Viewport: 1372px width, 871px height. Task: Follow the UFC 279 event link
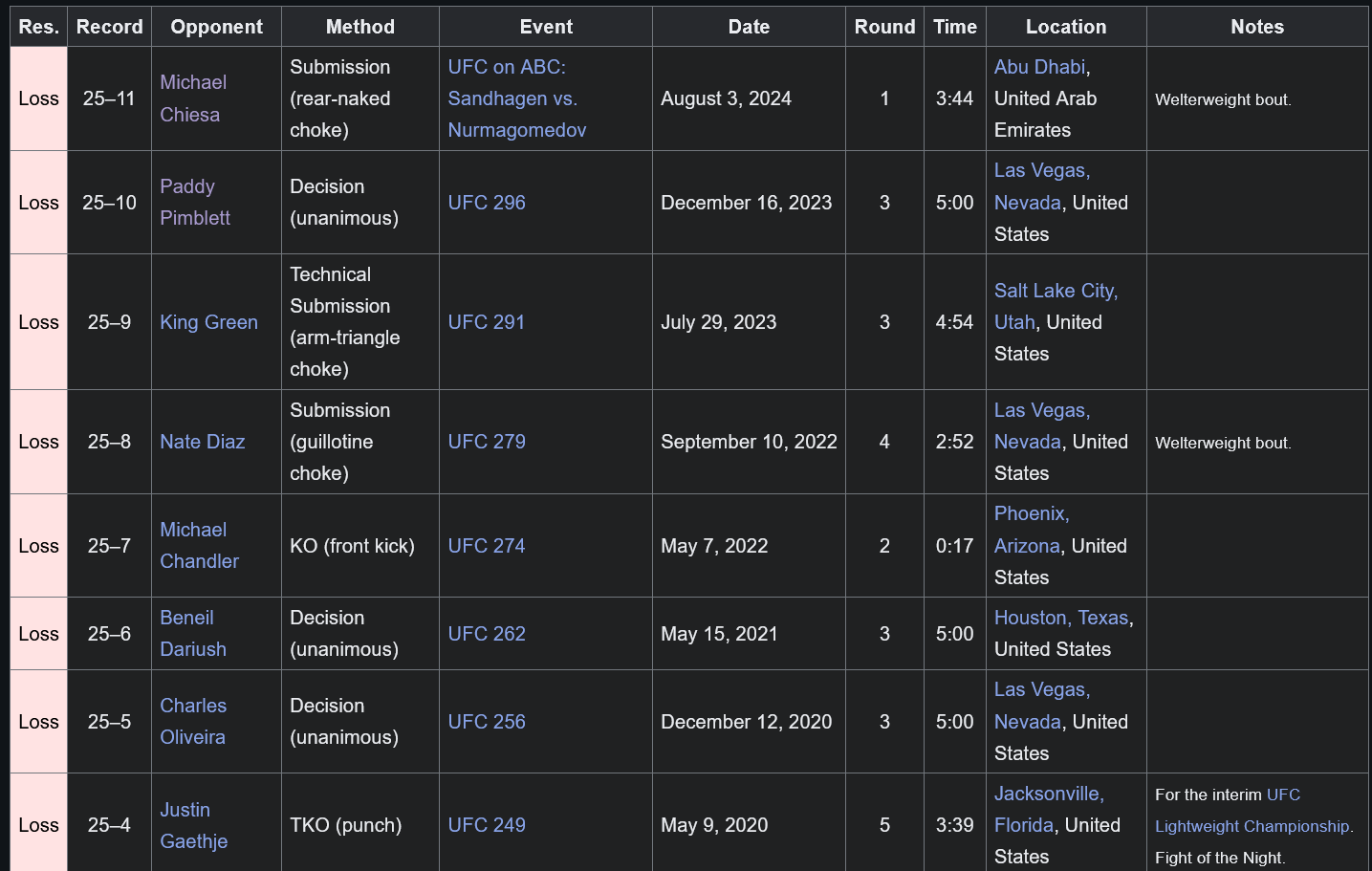[x=487, y=442]
